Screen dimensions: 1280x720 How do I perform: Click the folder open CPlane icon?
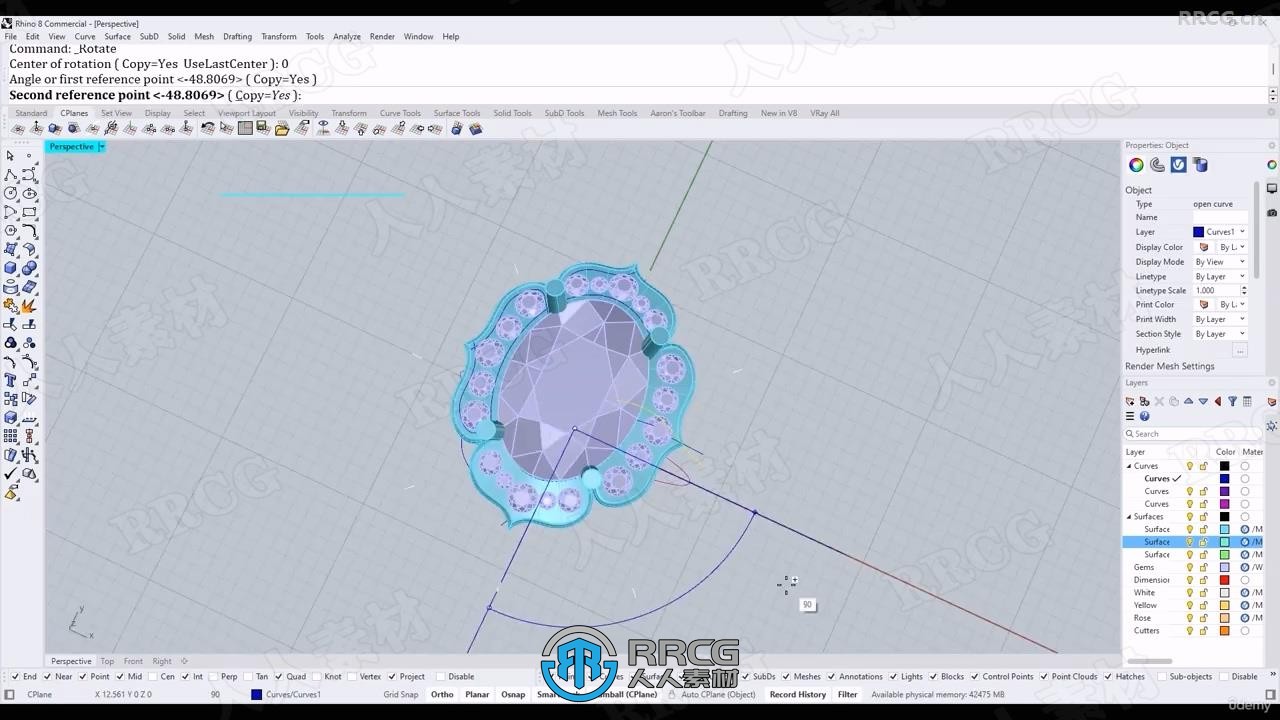[282, 129]
